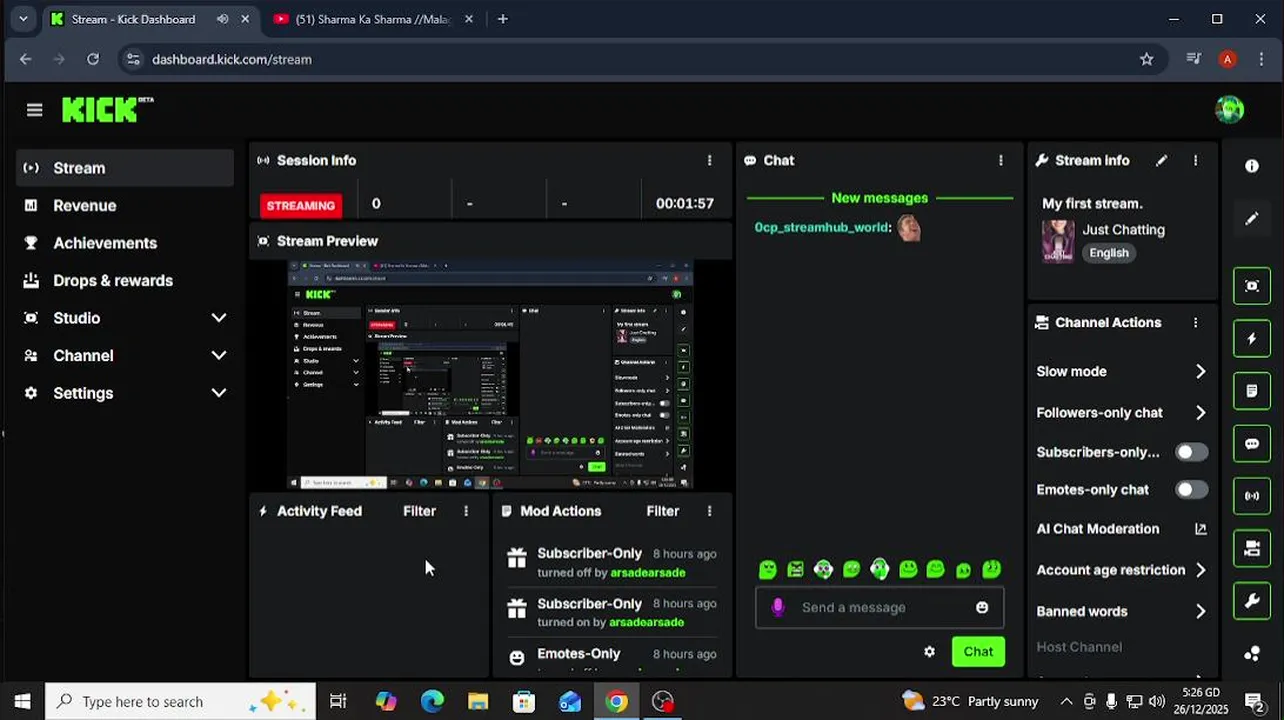
Task: Toggle the lightning activity feed icon in sidebar
Action: click(x=1252, y=339)
